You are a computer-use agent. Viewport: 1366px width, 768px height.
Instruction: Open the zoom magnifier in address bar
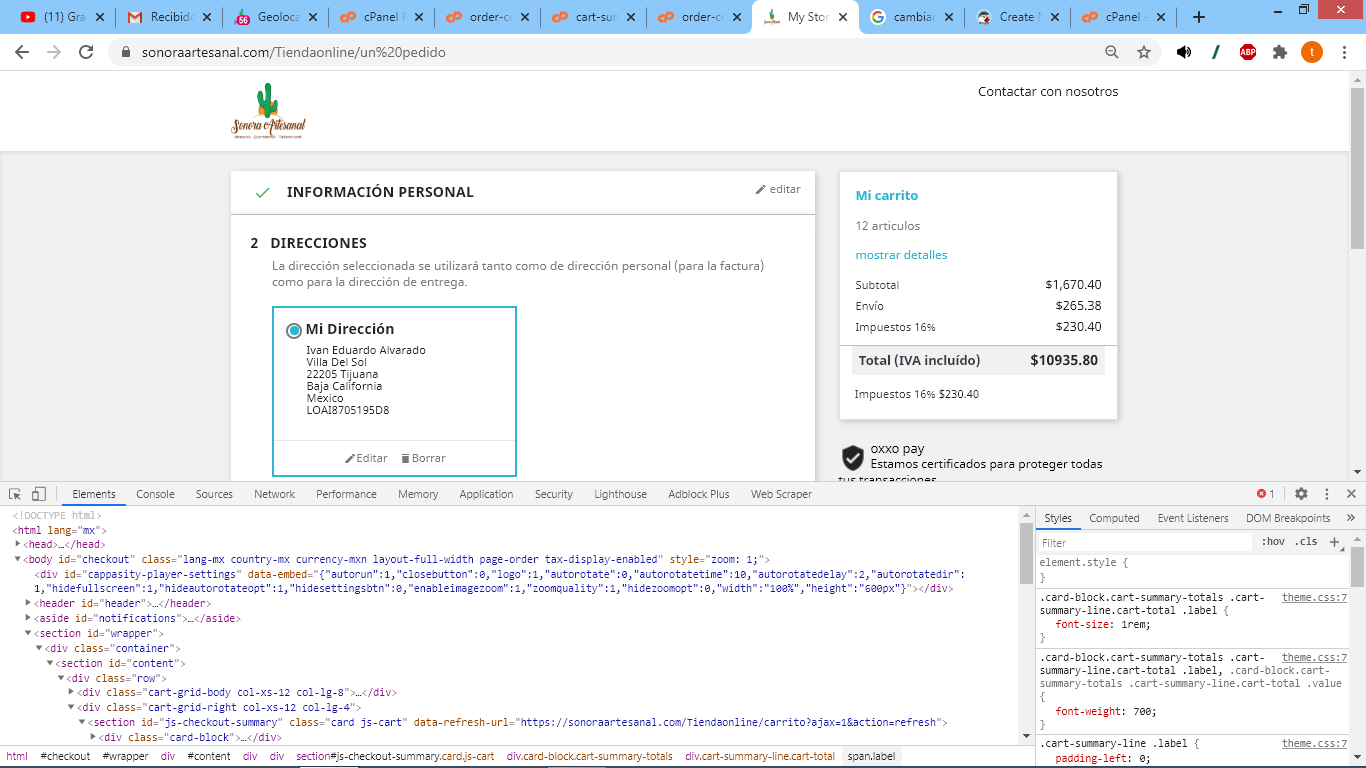[1112, 52]
